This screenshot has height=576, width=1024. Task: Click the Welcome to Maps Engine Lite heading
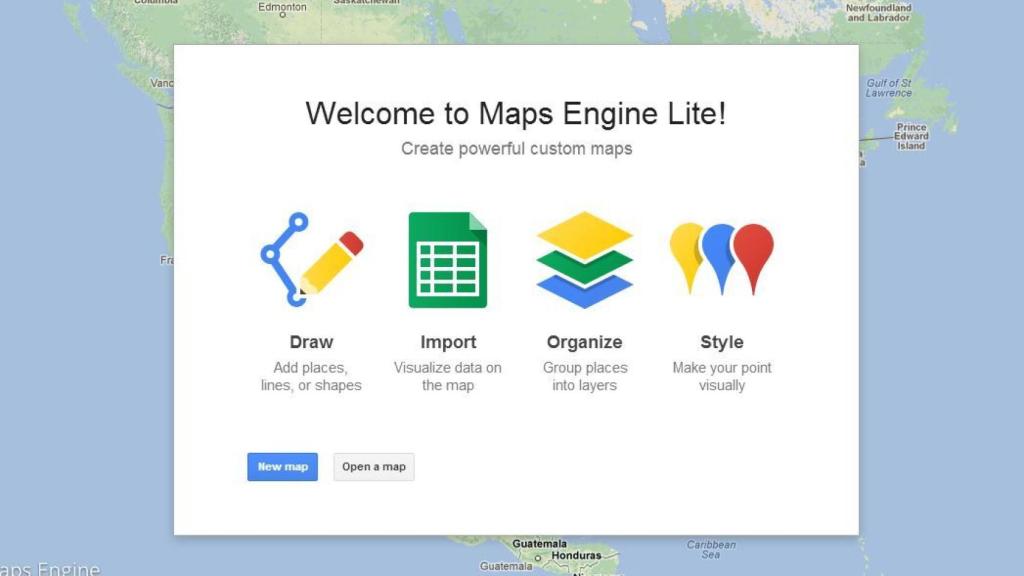coord(516,113)
